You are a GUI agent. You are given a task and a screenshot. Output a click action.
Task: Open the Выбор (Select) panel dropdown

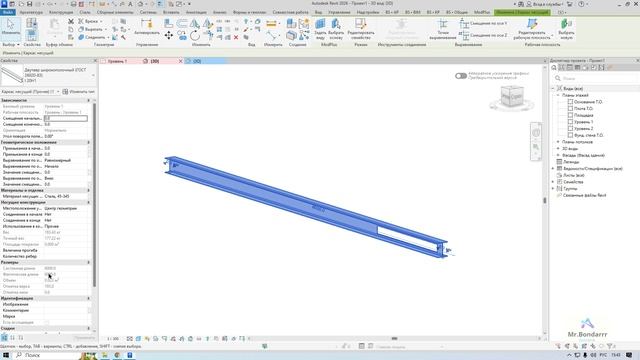coord(11,44)
